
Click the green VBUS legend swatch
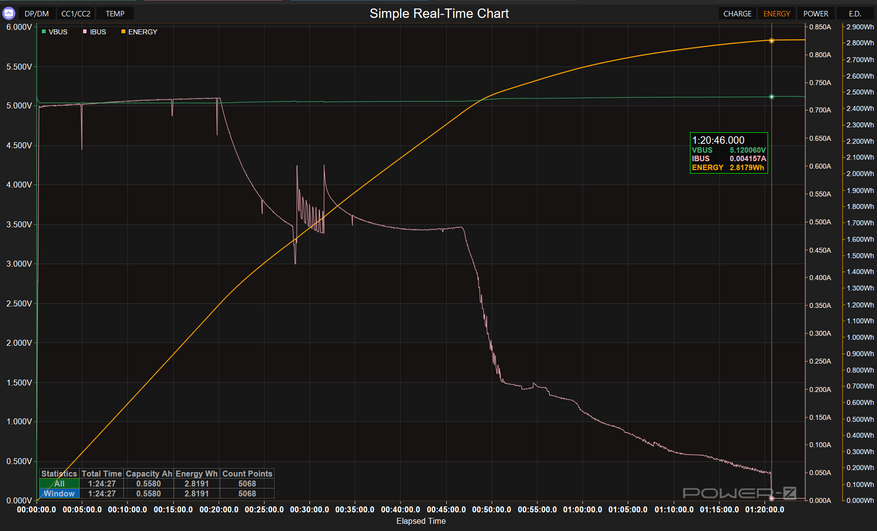(44, 31)
